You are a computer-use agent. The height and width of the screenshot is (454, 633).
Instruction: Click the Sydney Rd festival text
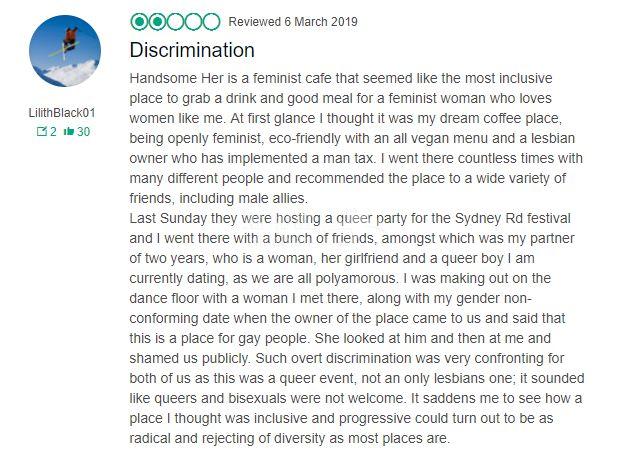tap(513, 218)
